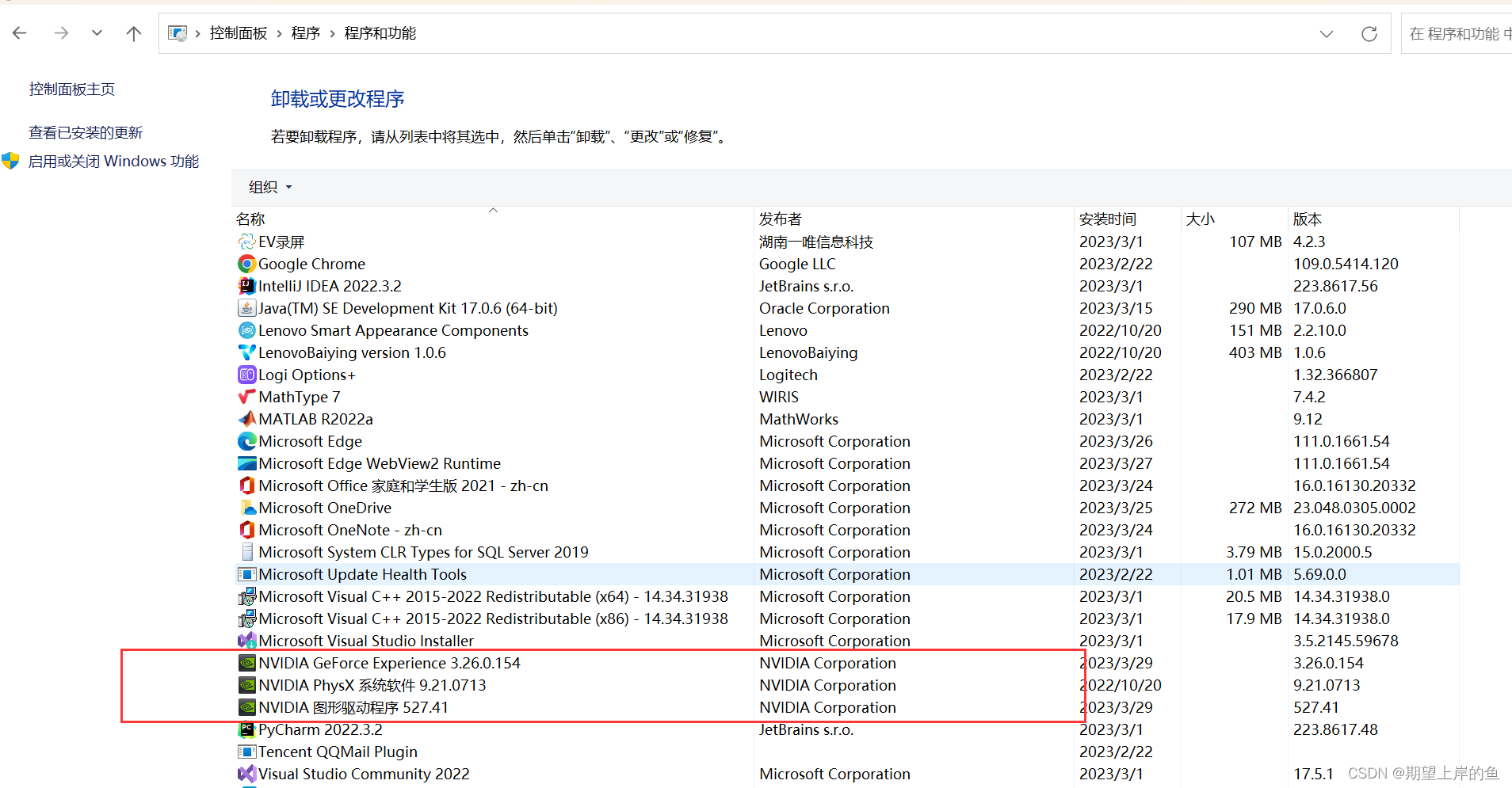The image size is (1512, 788).
Task: Select the PyCharm 2022.3.2 entry name
Action: tap(320, 729)
